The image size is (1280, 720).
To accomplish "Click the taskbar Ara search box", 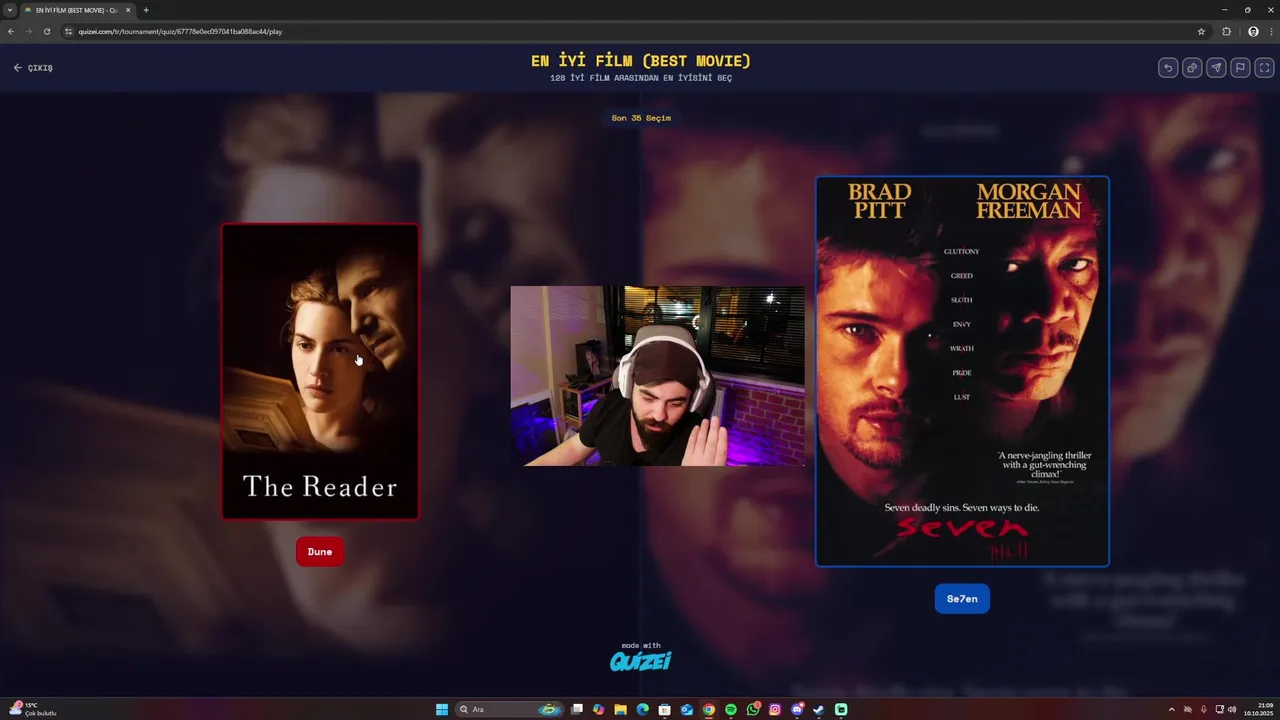I will coord(509,709).
